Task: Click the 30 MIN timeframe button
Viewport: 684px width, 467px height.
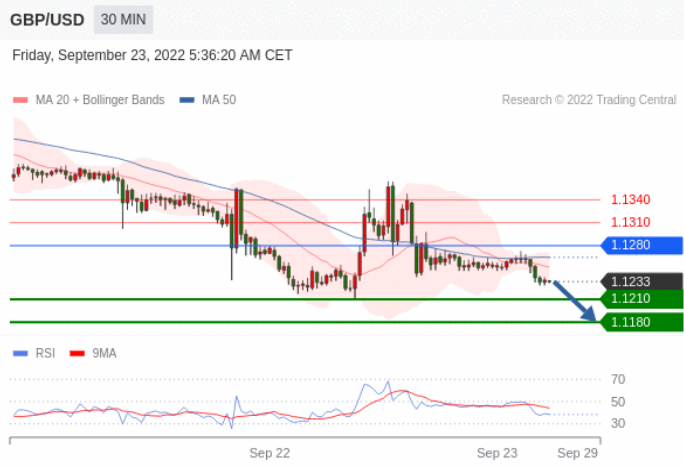Action: [x=123, y=20]
